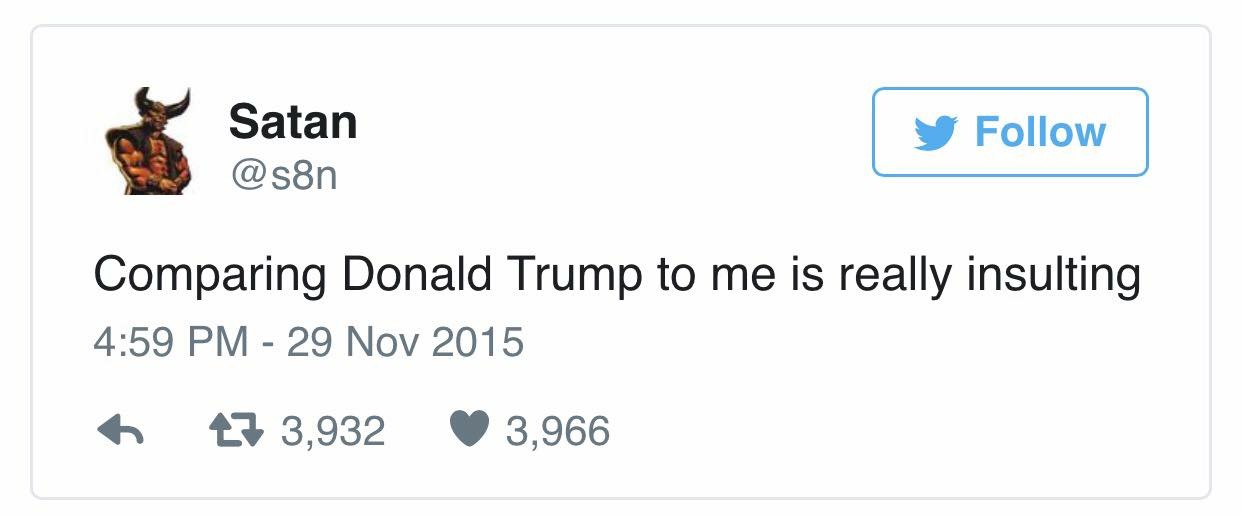The width and height of the screenshot is (1242, 515).
Task: Retweet using the retweet arrows icon
Action: [x=237, y=431]
